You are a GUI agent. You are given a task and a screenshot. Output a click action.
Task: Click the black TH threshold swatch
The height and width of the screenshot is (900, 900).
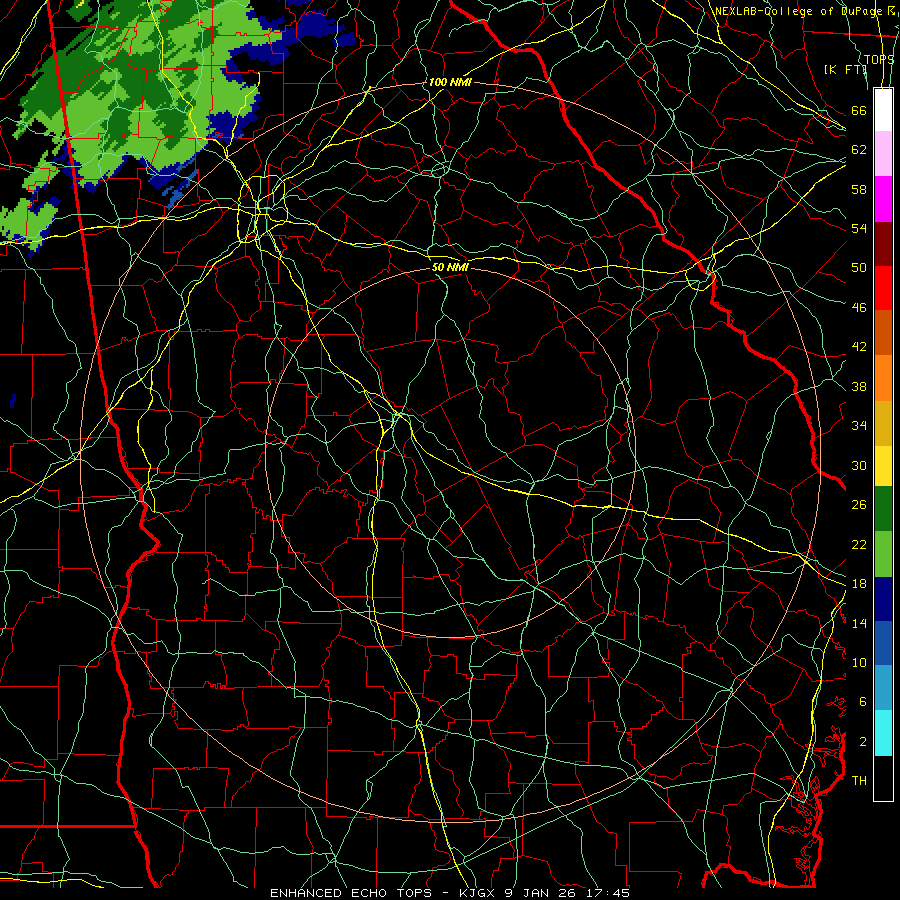pos(883,778)
